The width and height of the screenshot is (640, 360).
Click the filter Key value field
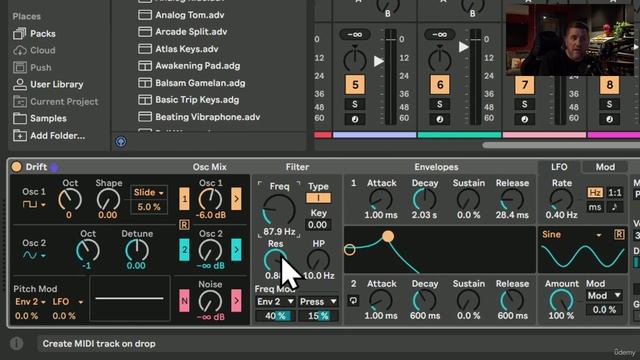(x=318, y=225)
